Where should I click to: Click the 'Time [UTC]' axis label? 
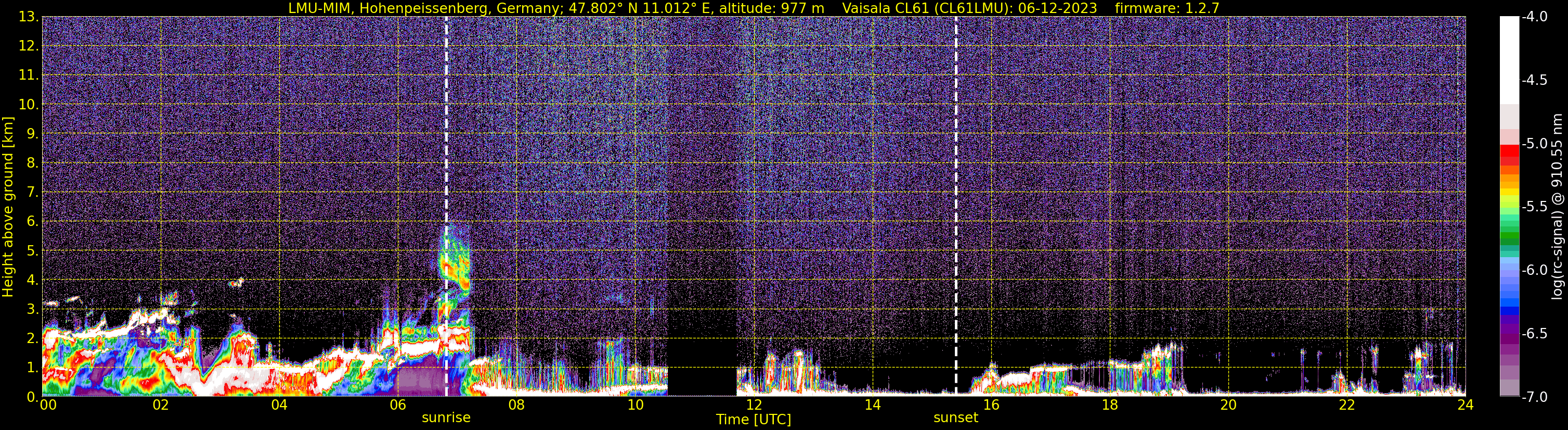click(754, 420)
